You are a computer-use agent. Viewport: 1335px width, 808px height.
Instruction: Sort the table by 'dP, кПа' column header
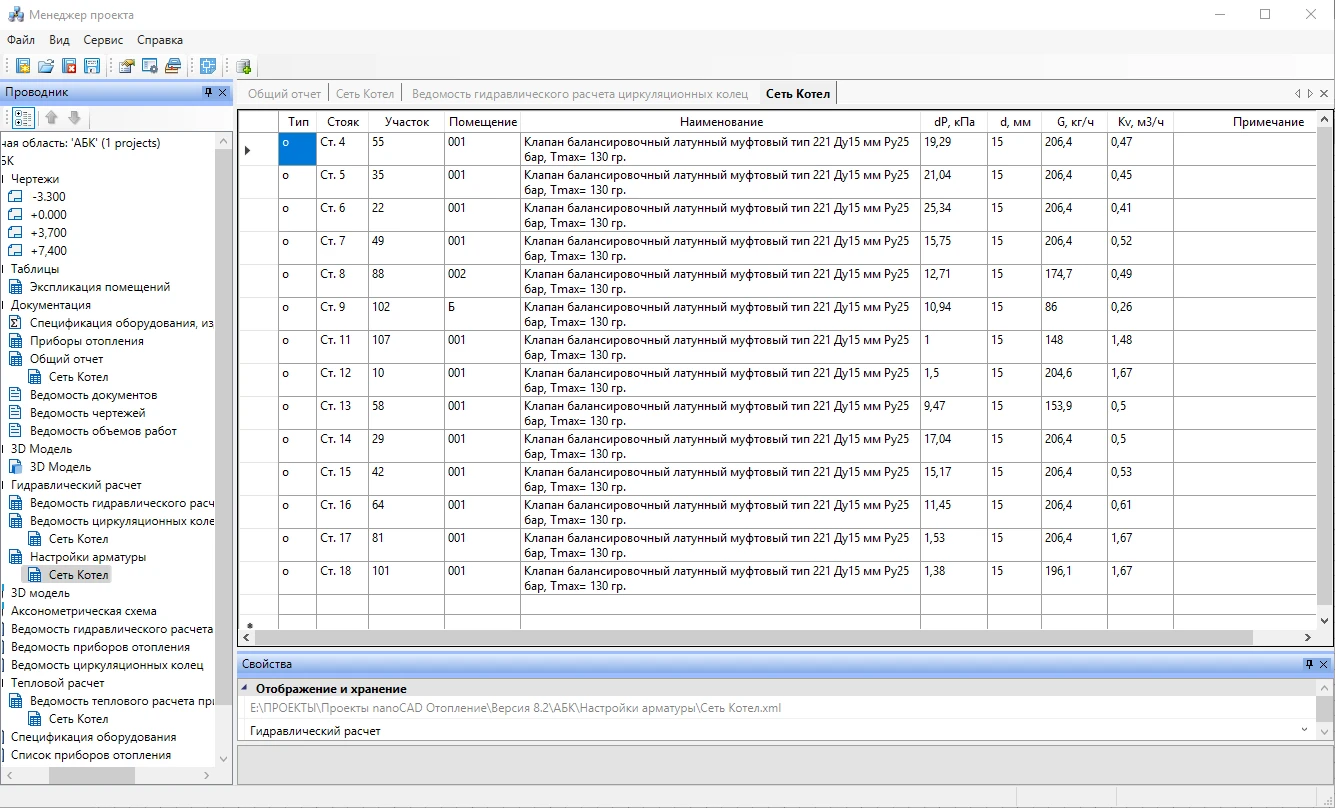pyautogui.click(x=954, y=122)
